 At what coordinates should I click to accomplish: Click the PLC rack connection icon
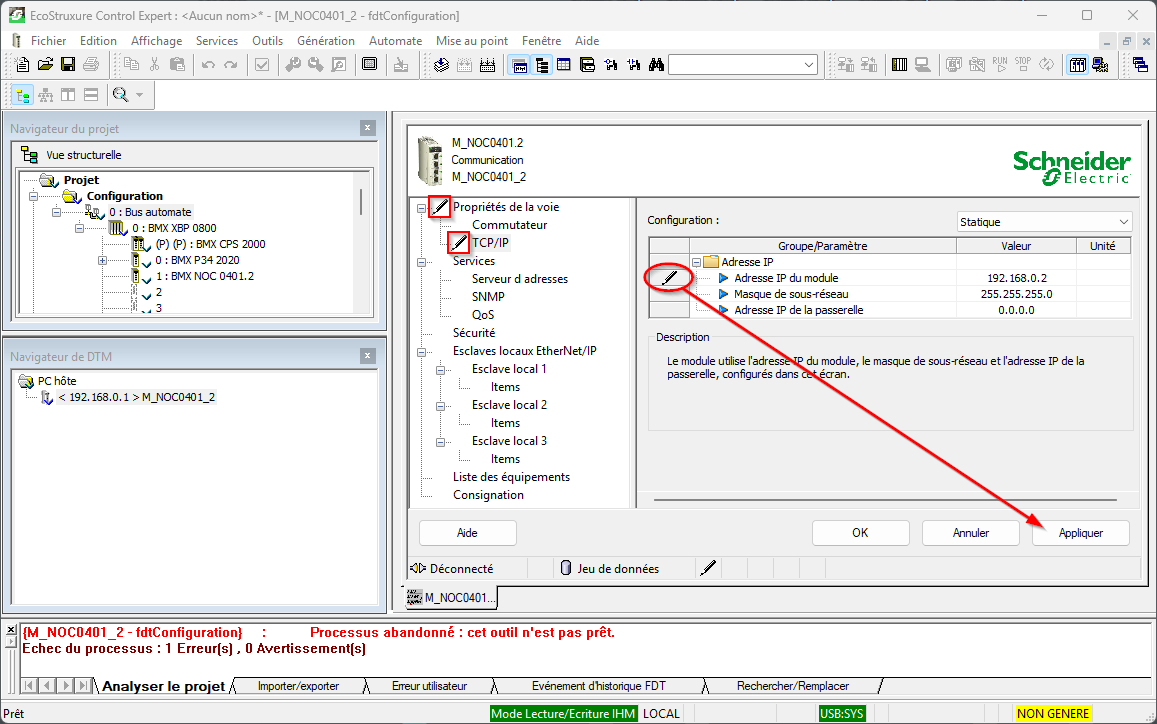(899, 65)
